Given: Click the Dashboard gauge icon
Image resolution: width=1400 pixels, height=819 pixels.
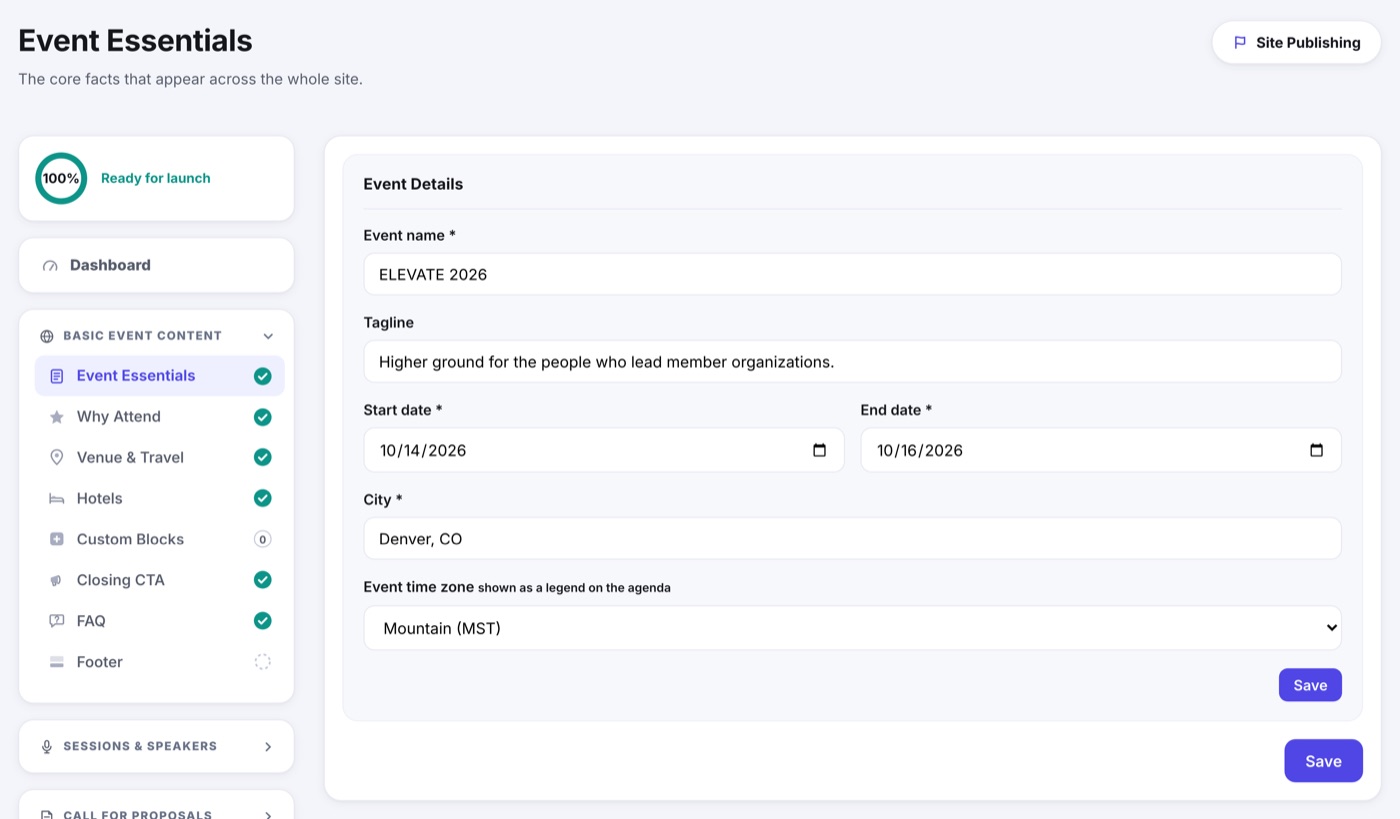Looking at the screenshot, I should (x=50, y=266).
